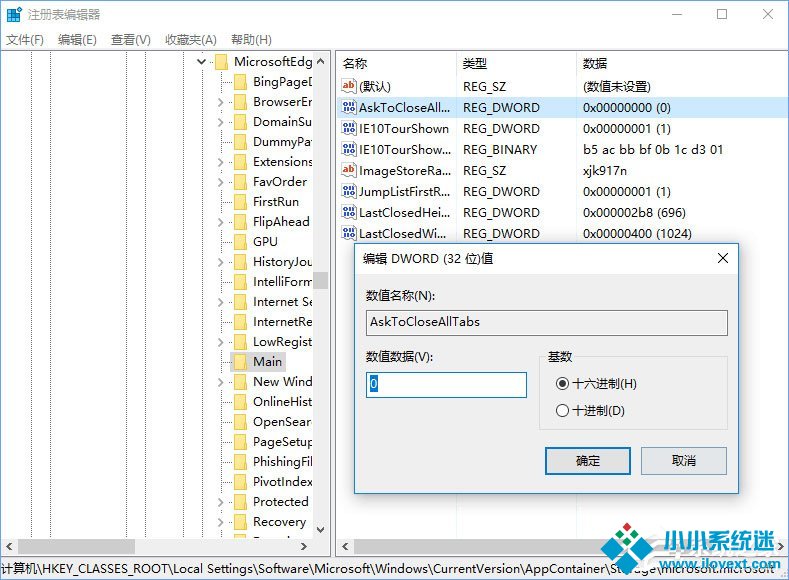Click the DWORD icon beside LastClosedHei
789x580 pixels.
click(349, 212)
